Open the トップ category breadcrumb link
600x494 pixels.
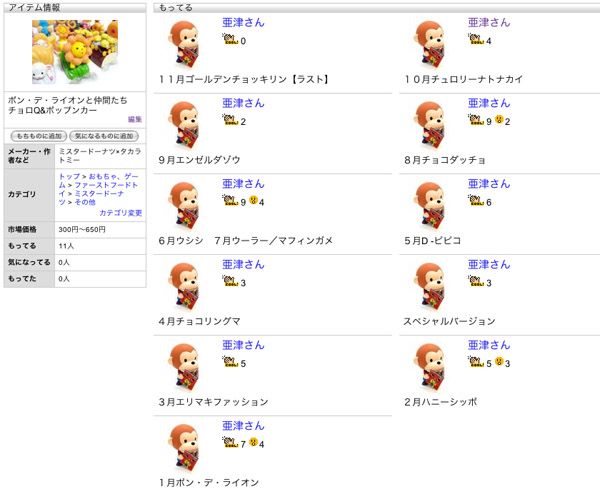69,176
